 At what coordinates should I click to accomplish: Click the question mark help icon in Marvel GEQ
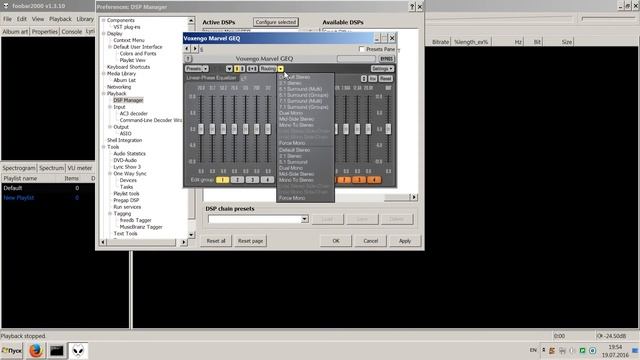tap(188, 59)
